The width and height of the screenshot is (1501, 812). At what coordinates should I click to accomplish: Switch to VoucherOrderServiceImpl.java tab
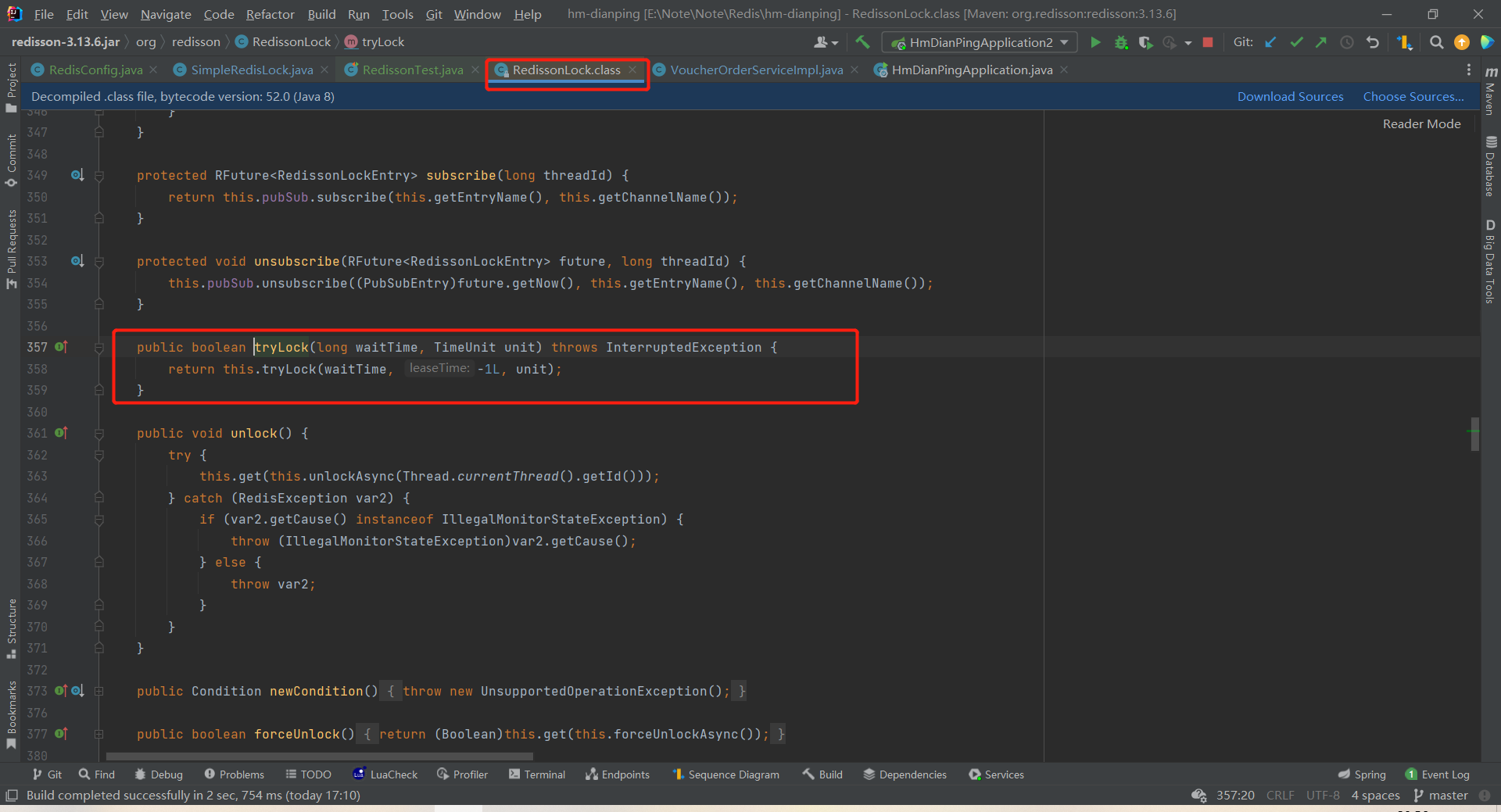click(x=757, y=70)
